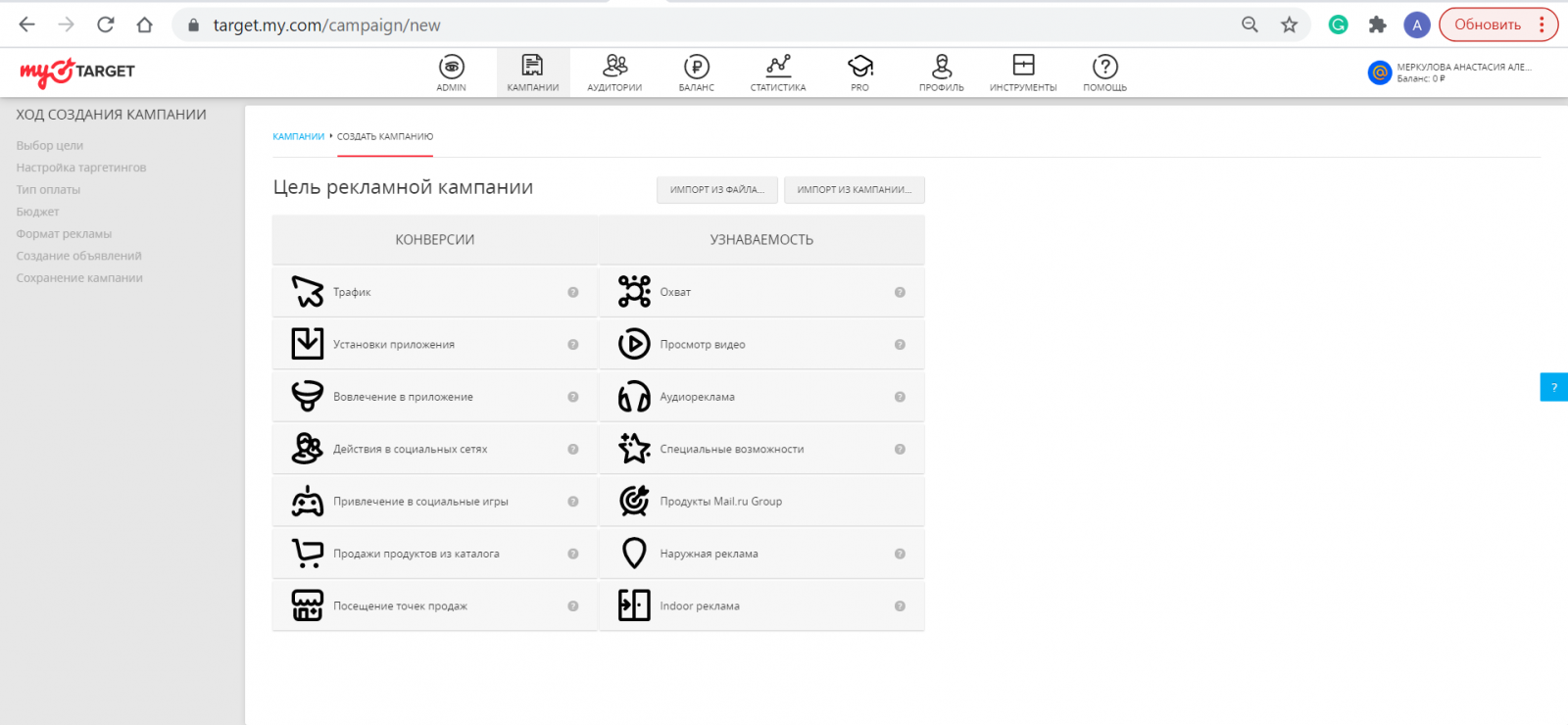Show the help tooltip for Просмотр видео
Viewport: 1568px width, 725px height.
pos(900,345)
